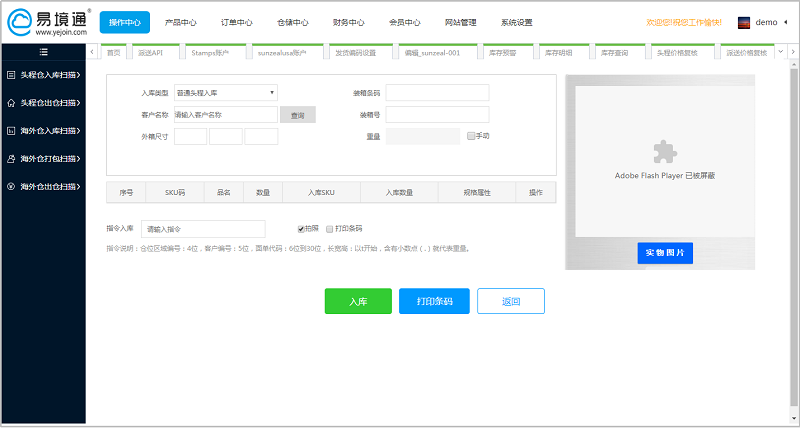Click the 实物图片 button
Viewport: 800px width, 428px height.
(665, 253)
